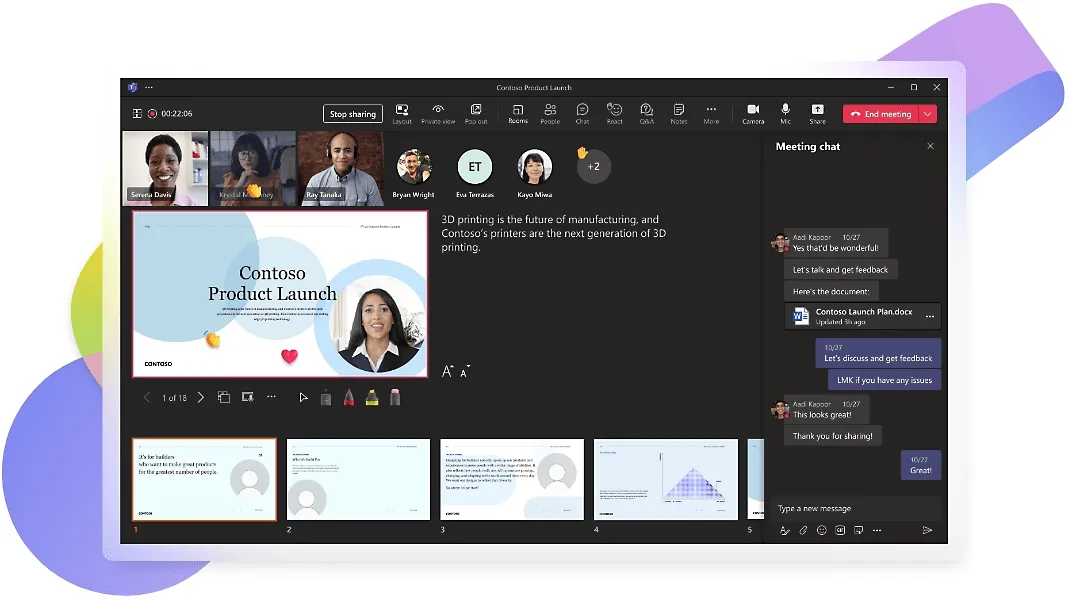
Task: Close the Meeting chat panel
Action: [x=930, y=146]
